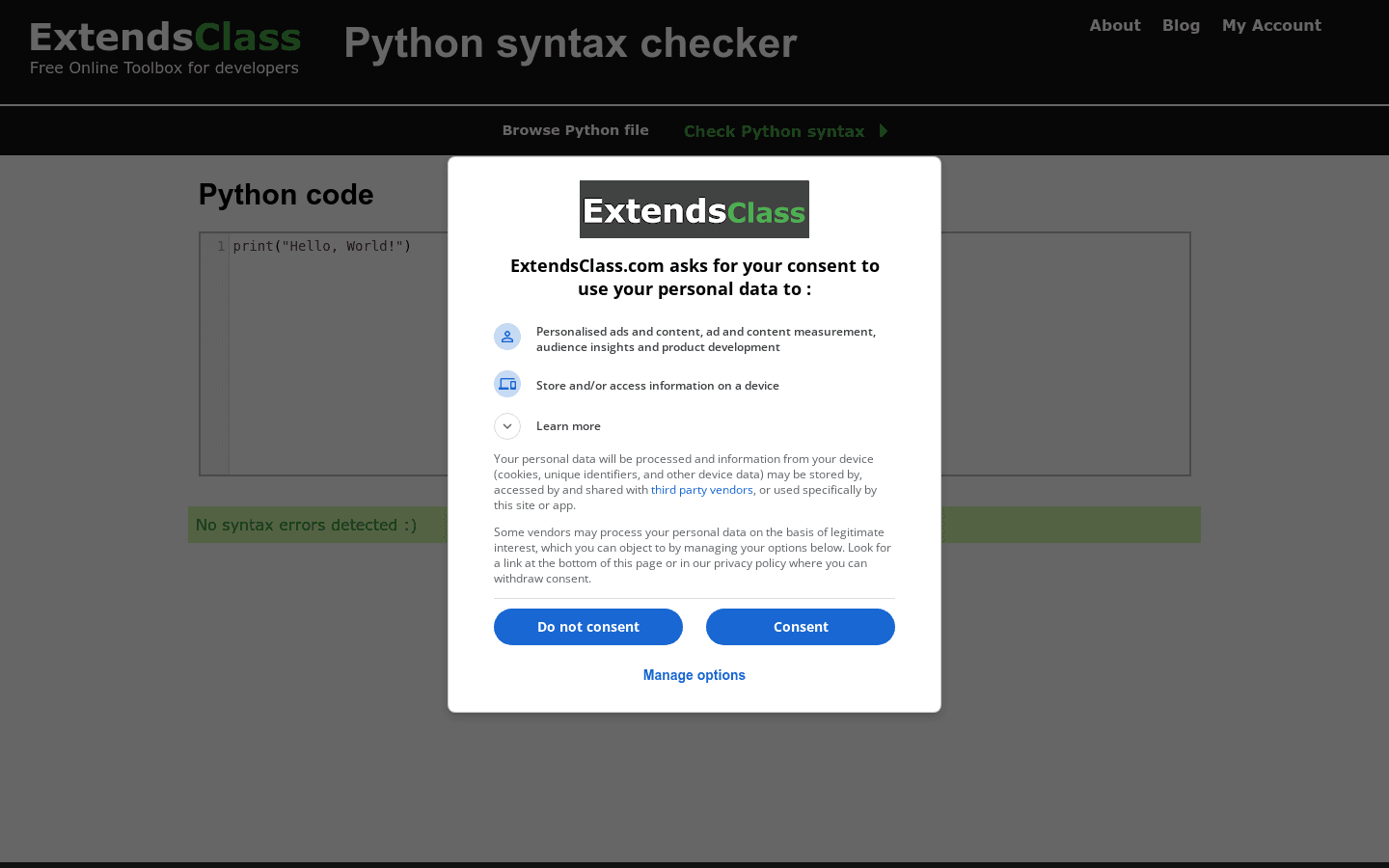
Task: Click the print Hello World code line
Action: tap(322, 246)
